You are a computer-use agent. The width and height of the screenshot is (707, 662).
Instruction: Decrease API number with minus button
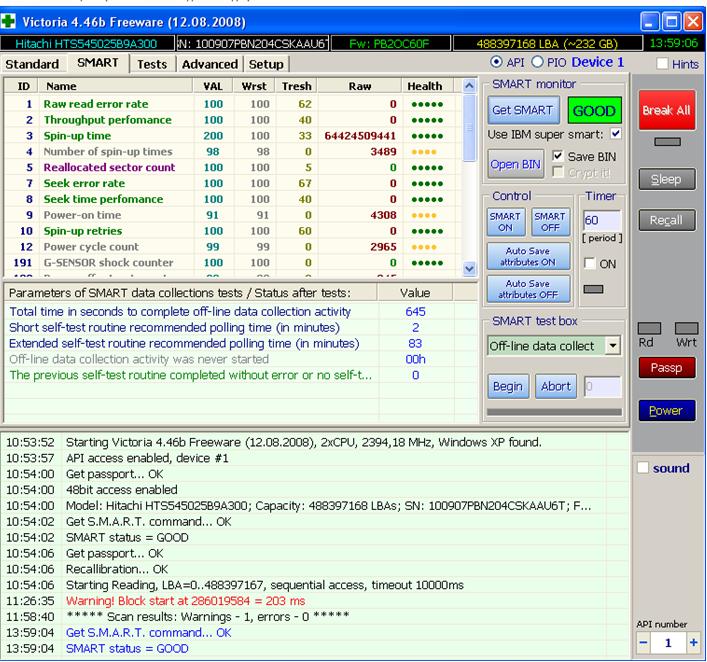click(643, 643)
